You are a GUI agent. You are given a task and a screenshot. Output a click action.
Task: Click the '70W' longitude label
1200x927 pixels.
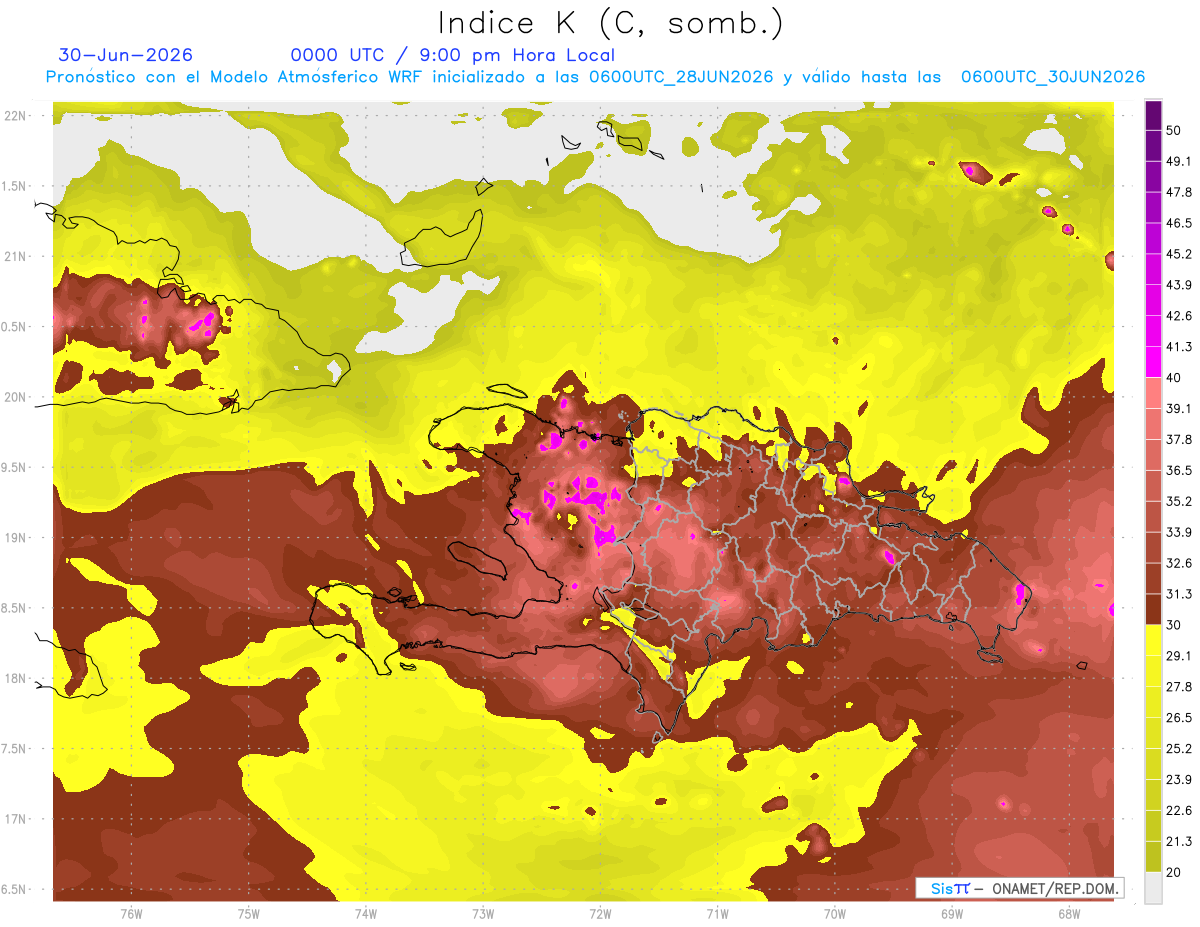point(835,914)
